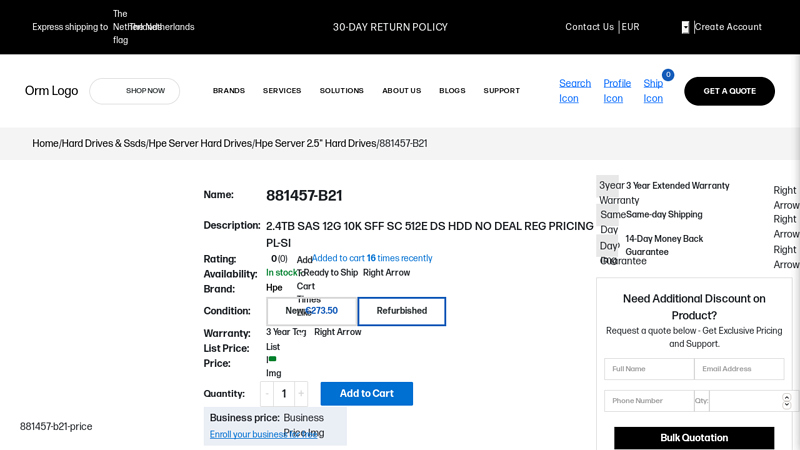Click the profile icon
This screenshot has height=450, width=800.
pos(617,91)
